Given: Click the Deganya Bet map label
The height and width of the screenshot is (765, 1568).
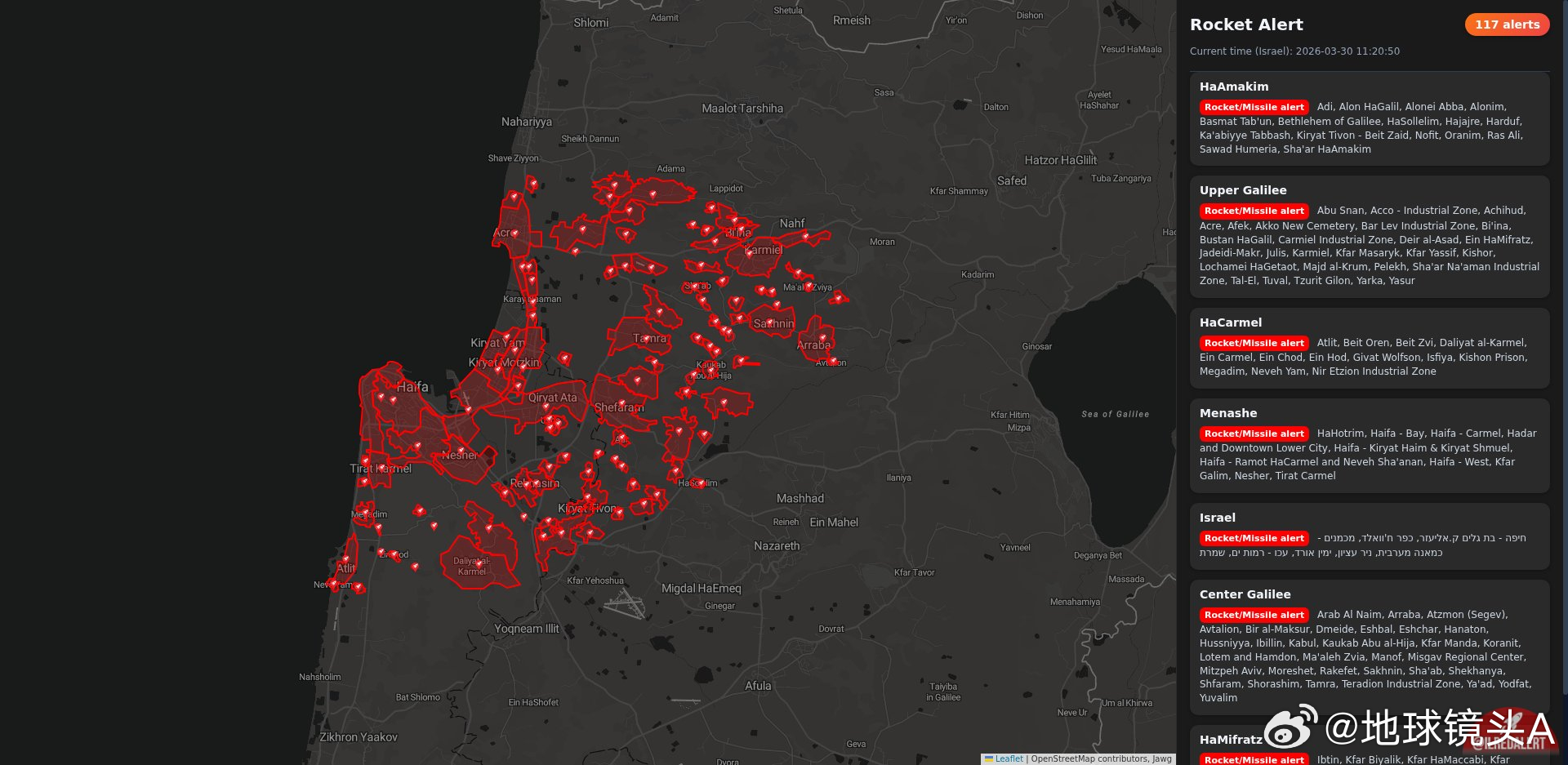Looking at the screenshot, I should coord(1098,555).
